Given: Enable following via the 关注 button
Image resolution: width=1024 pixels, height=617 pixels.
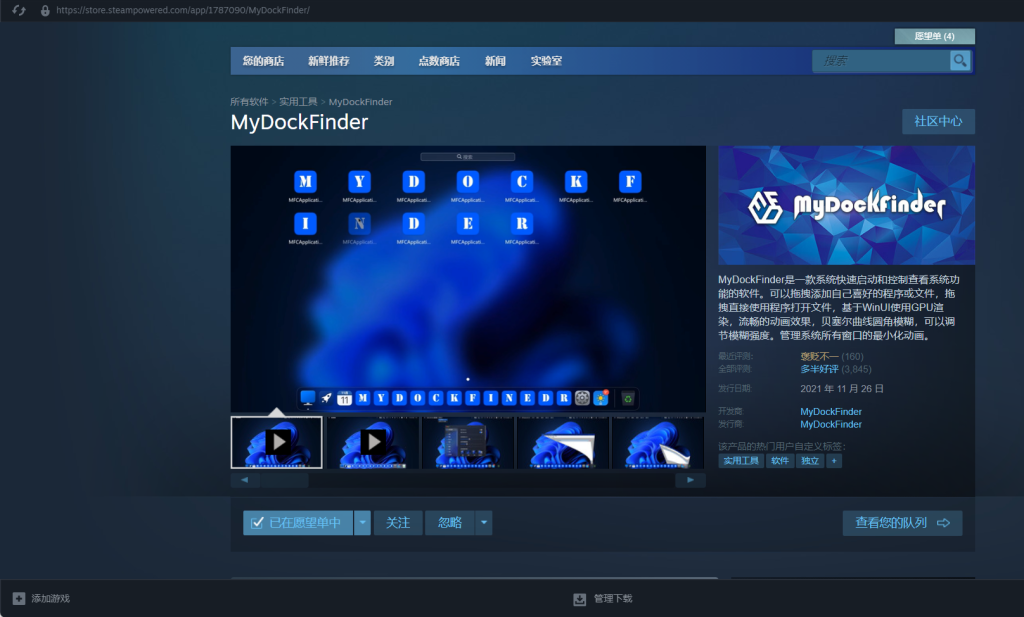Looking at the screenshot, I should click(398, 522).
